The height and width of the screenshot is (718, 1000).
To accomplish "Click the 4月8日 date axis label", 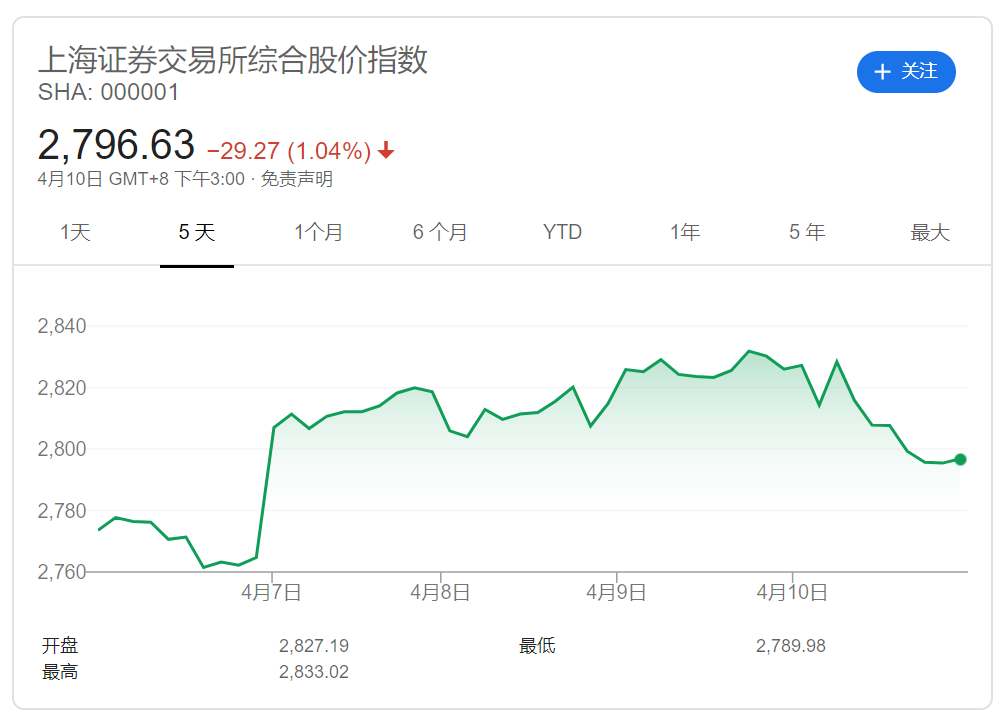I will click(440, 592).
